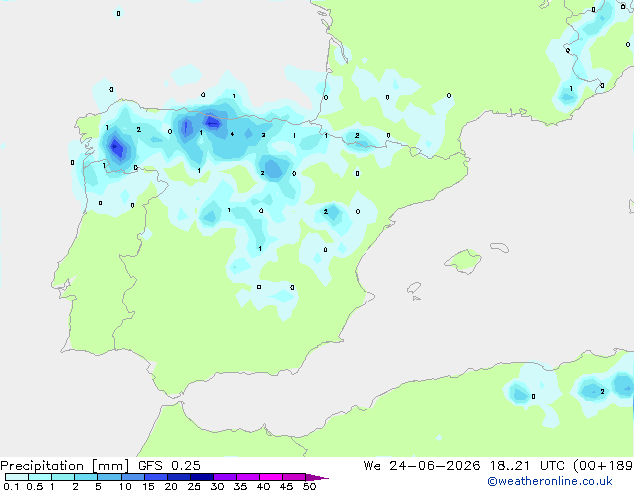Image resolution: width=634 pixels, height=490 pixels.
Task: Select legend swatch between 20 and 25
Action: coord(179,477)
